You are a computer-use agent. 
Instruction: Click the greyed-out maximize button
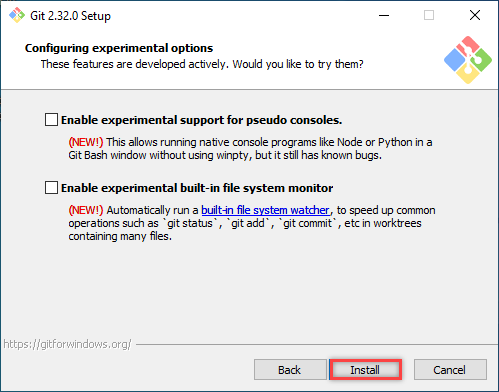[x=429, y=15]
